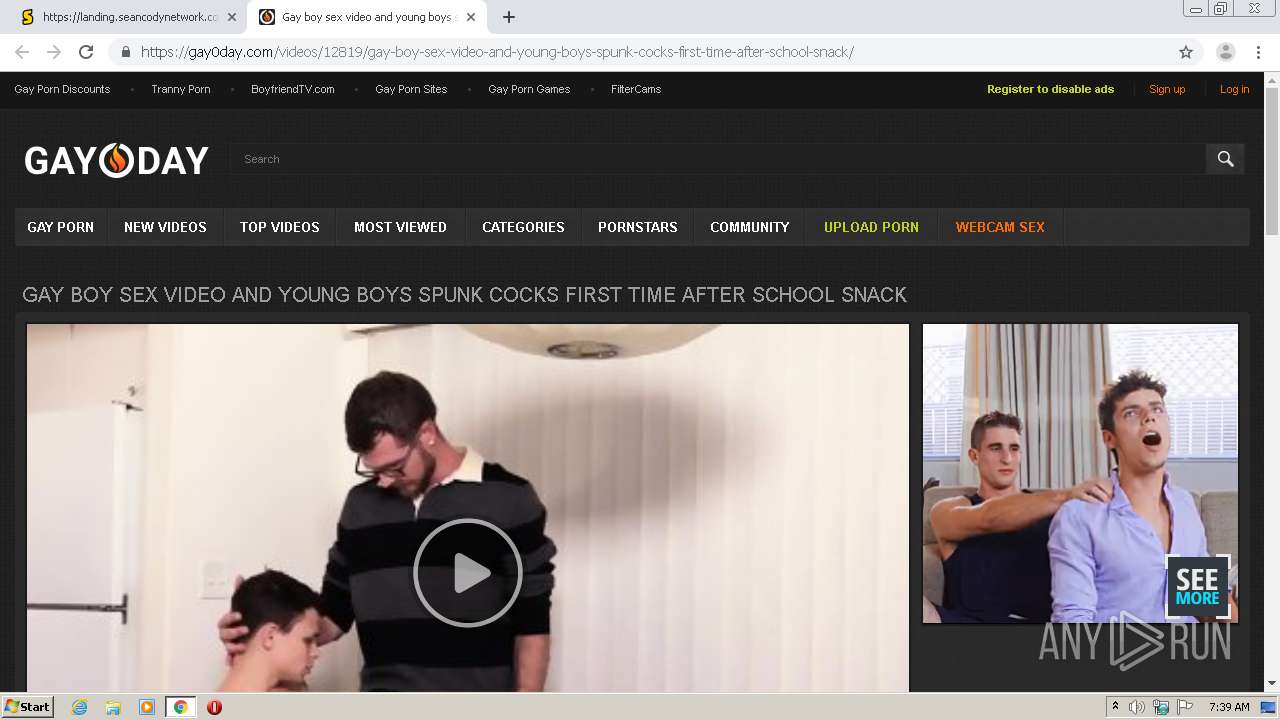Show hidden tray icons arrow
The image size is (1280, 720).
[1115, 707]
